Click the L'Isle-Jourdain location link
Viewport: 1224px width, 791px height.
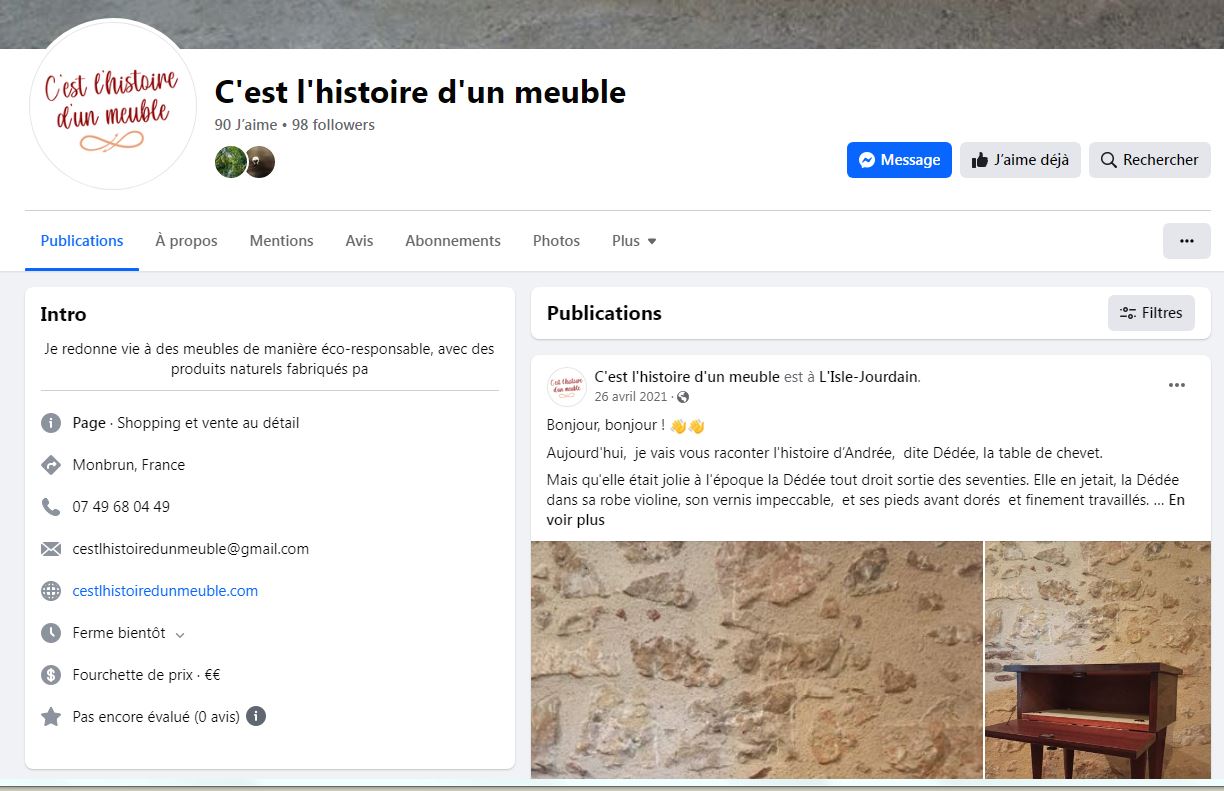(868, 377)
